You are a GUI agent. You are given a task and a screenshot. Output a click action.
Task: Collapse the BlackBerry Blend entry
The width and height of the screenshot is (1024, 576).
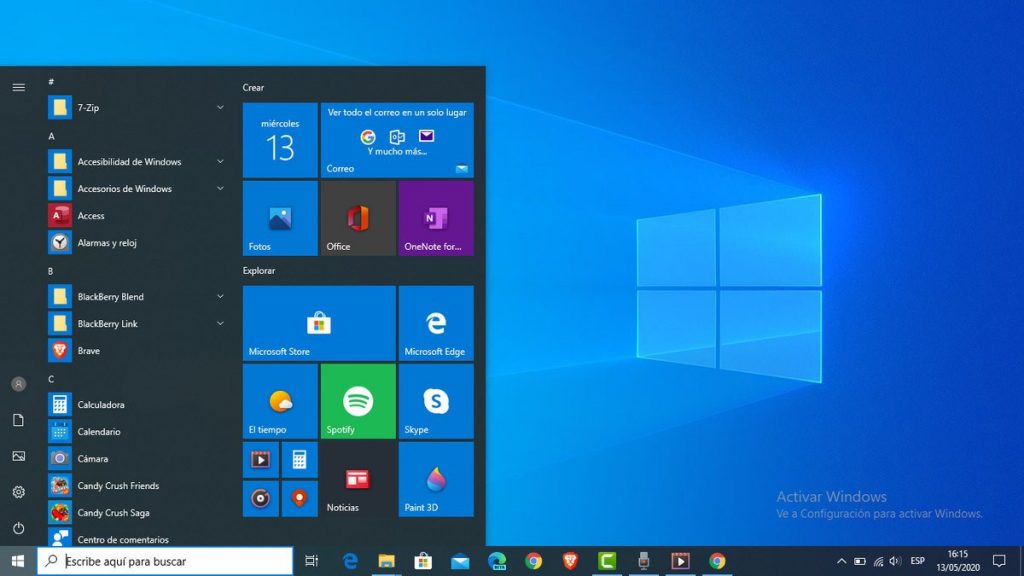220,296
